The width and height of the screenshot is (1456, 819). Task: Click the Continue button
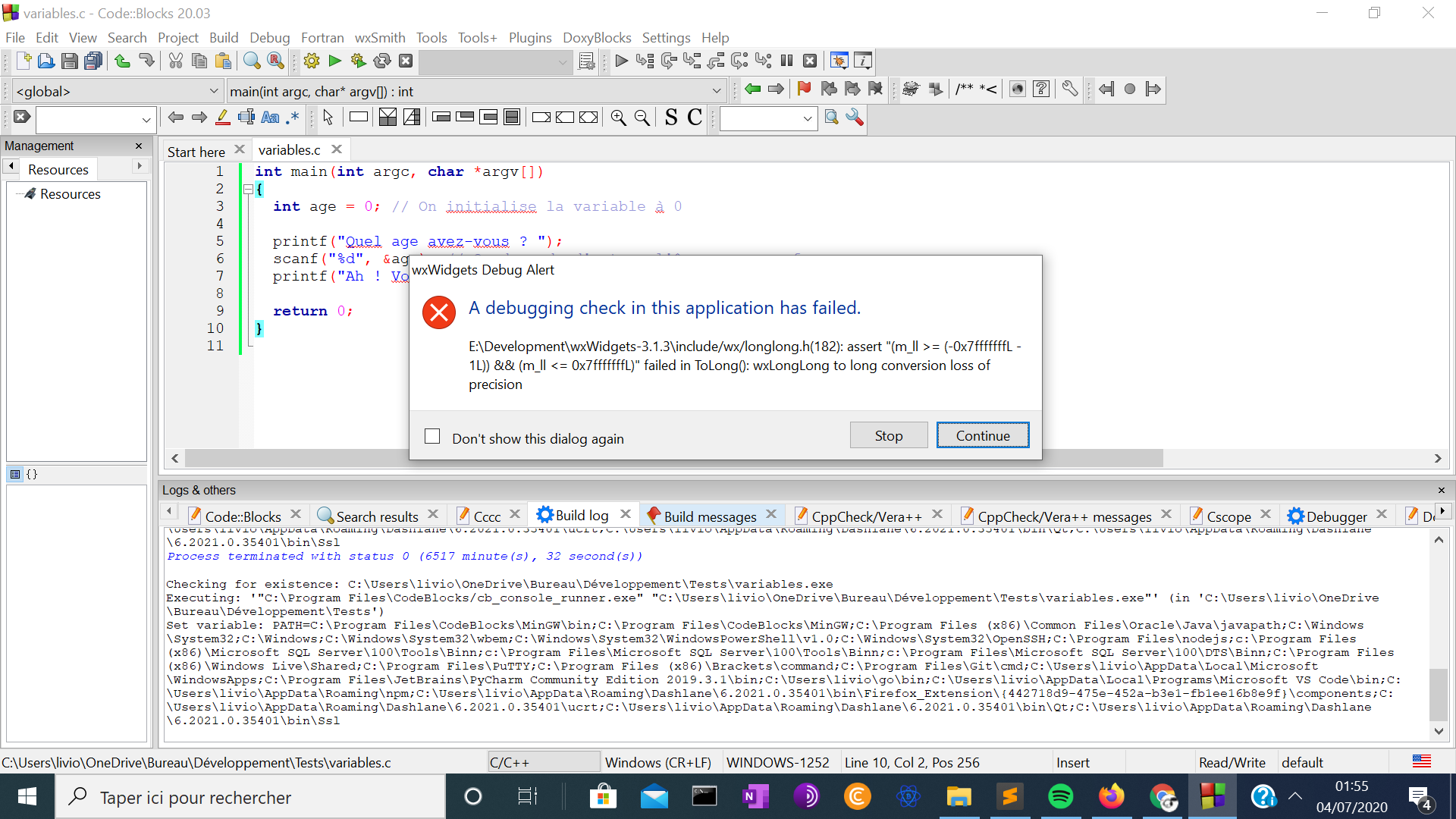(x=982, y=435)
